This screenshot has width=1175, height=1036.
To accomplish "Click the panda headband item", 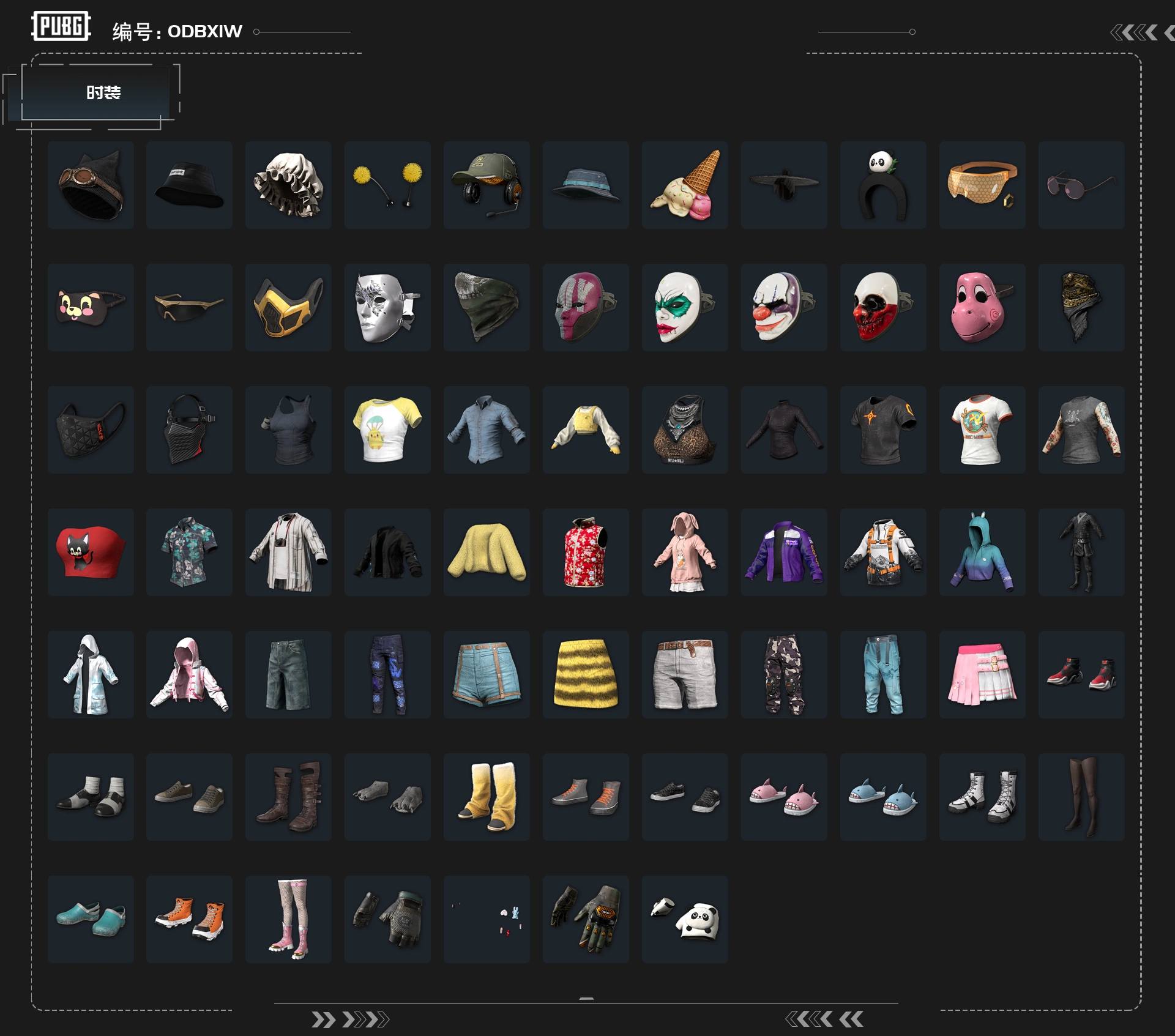I will (x=883, y=185).
